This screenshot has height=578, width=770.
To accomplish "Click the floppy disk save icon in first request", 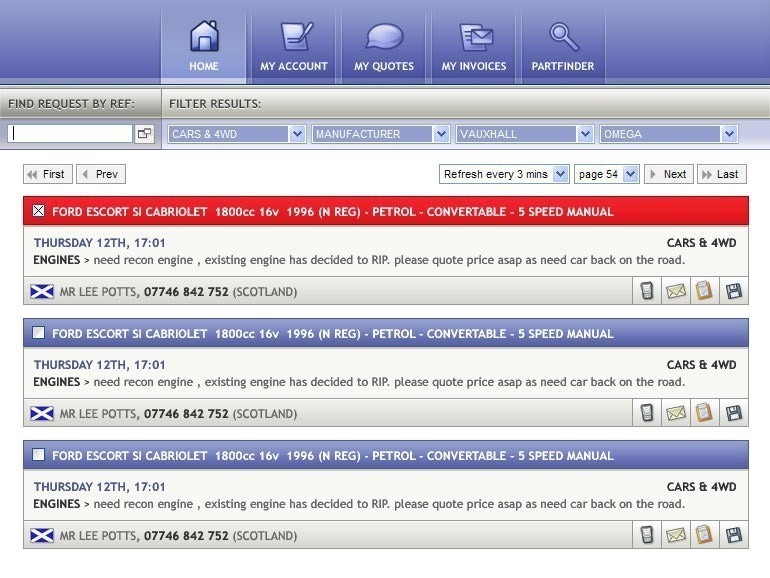I will click(x=733, y=291).
